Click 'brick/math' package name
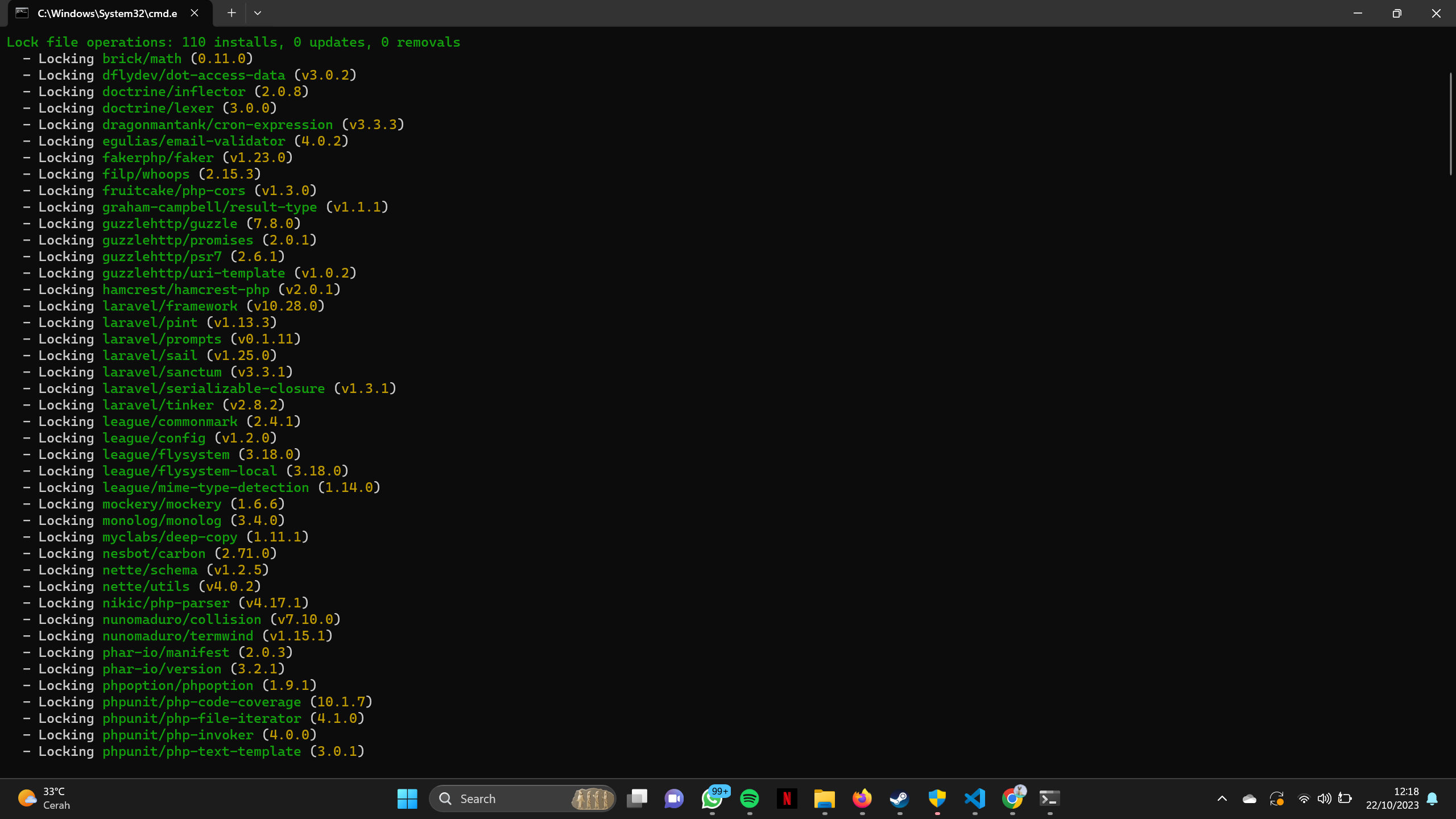Viewport: 1456px width, 819px height. 142,59
